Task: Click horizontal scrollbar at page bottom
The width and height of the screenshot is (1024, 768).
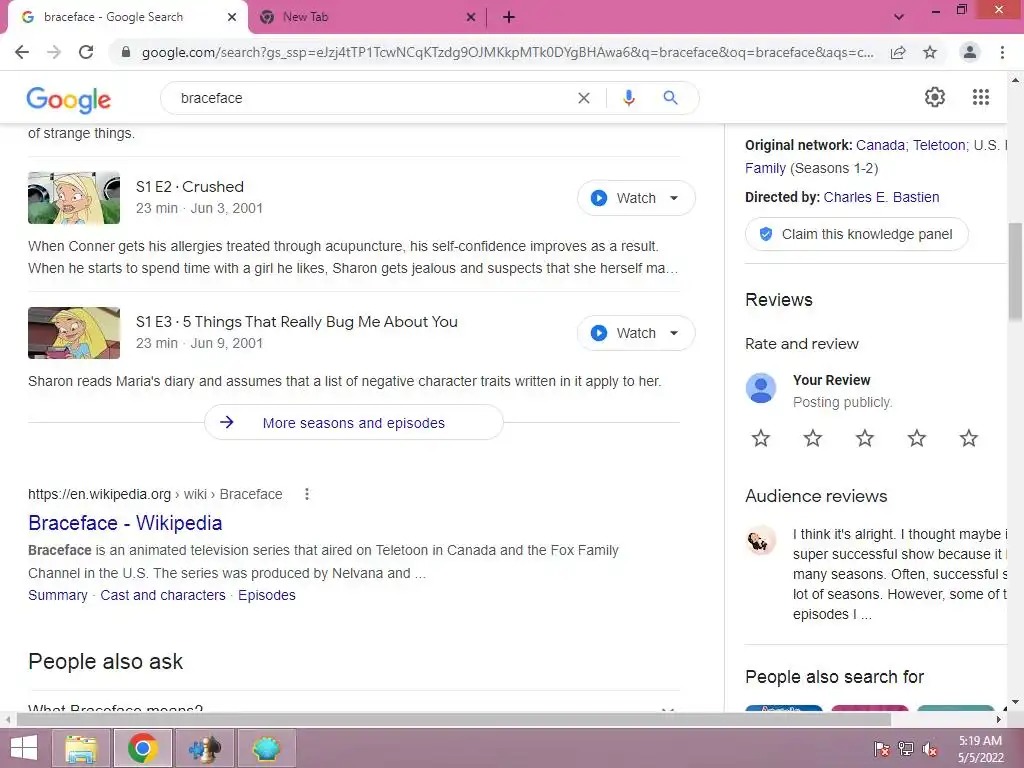Action: point(453,719)
